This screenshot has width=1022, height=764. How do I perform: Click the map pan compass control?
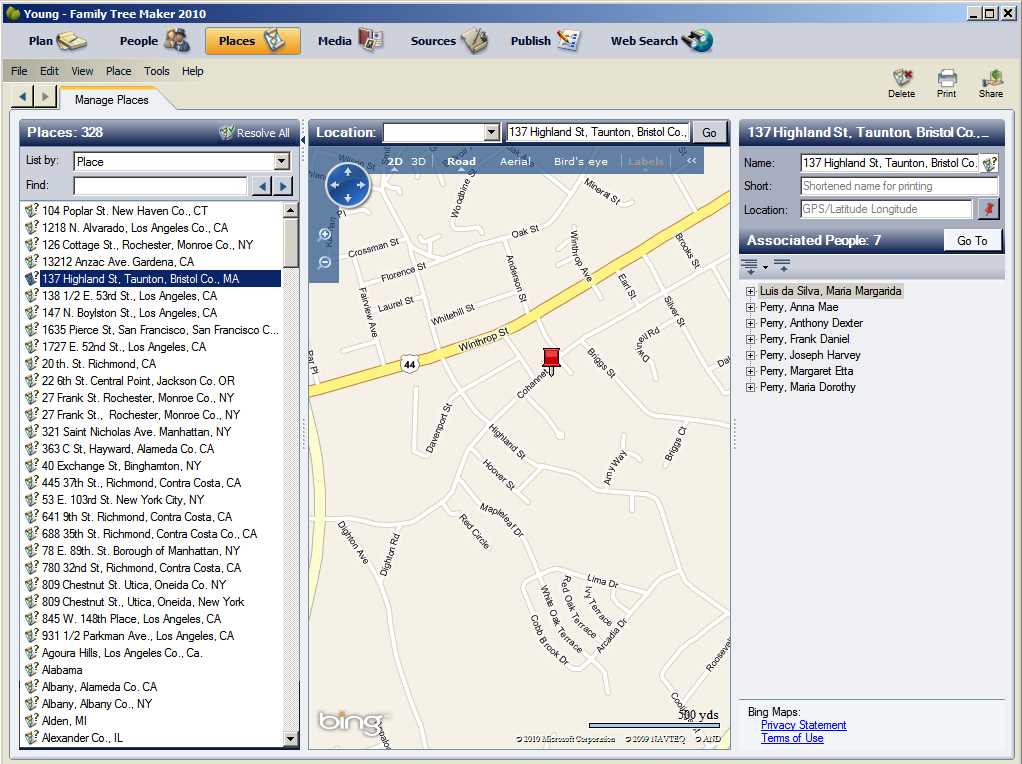pyautogui.click(x=347, y=185)
